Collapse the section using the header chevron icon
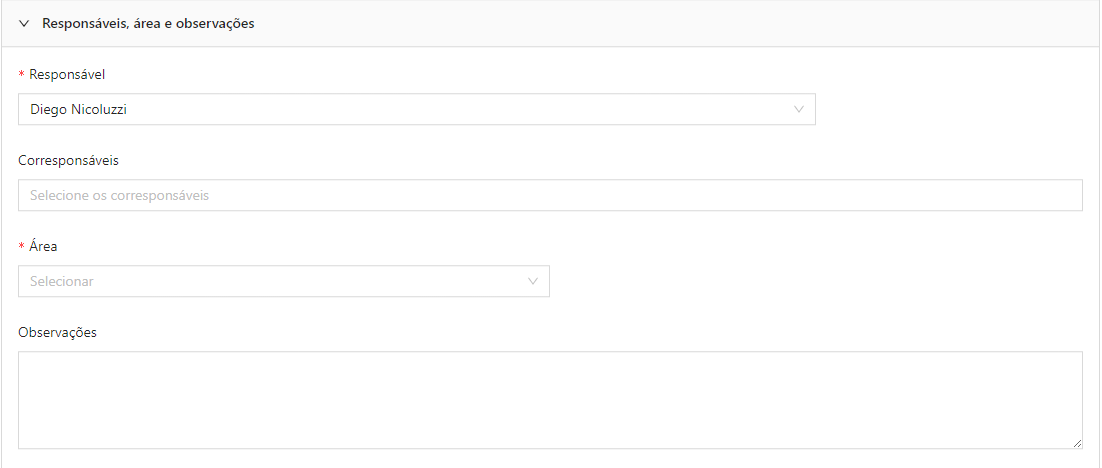The height and width of the screenshot is (468, 1102). (25, 23)
